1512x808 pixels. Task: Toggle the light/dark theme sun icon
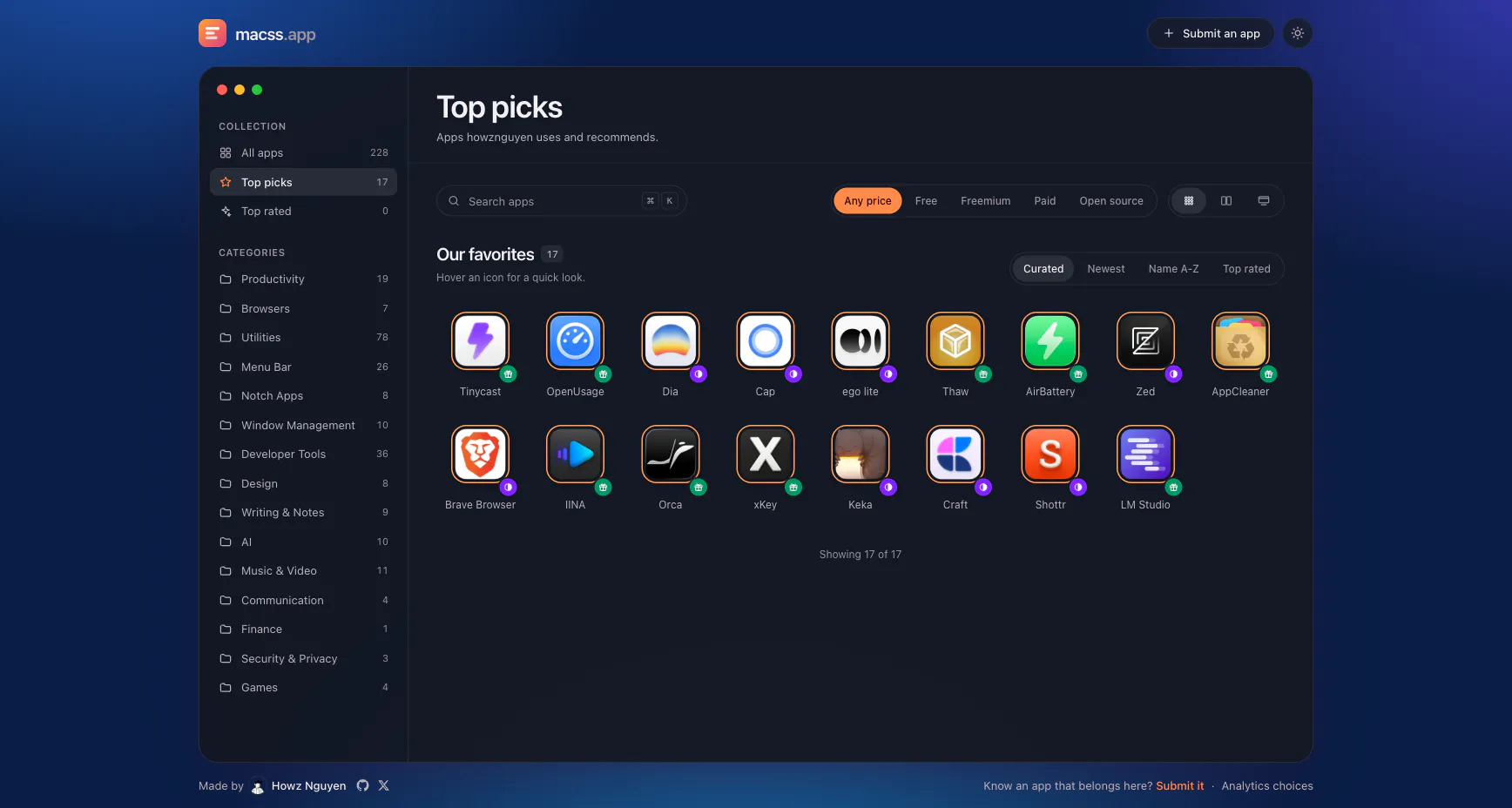(x=1298, y=33)
